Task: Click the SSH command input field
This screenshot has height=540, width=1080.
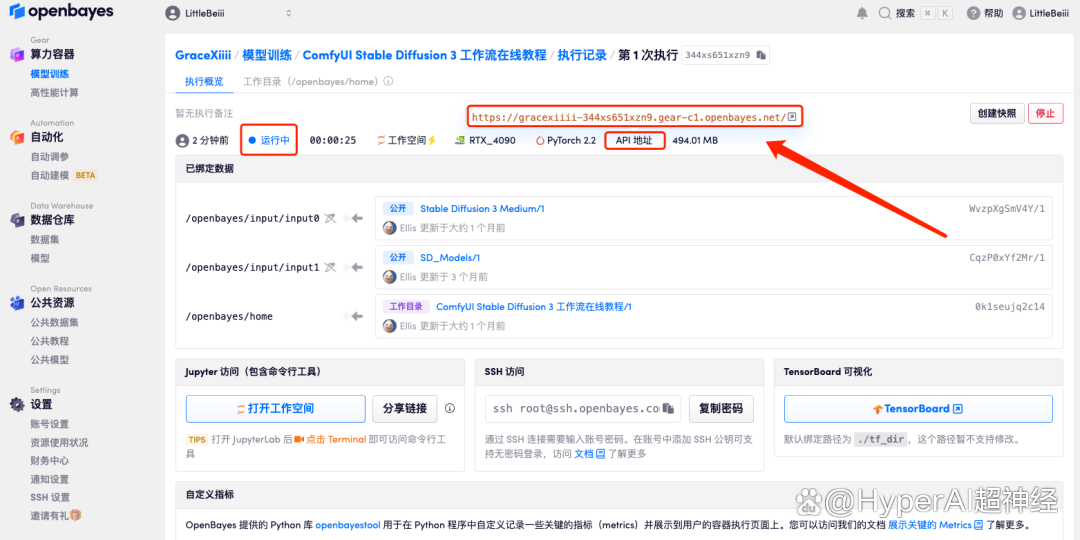Action: 583,408
